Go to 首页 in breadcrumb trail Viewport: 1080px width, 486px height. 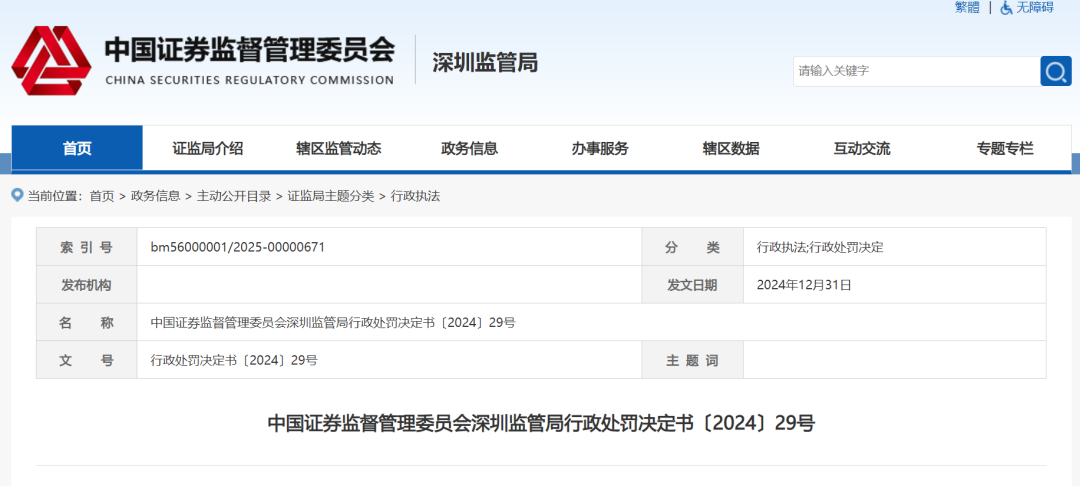(102, 196)
